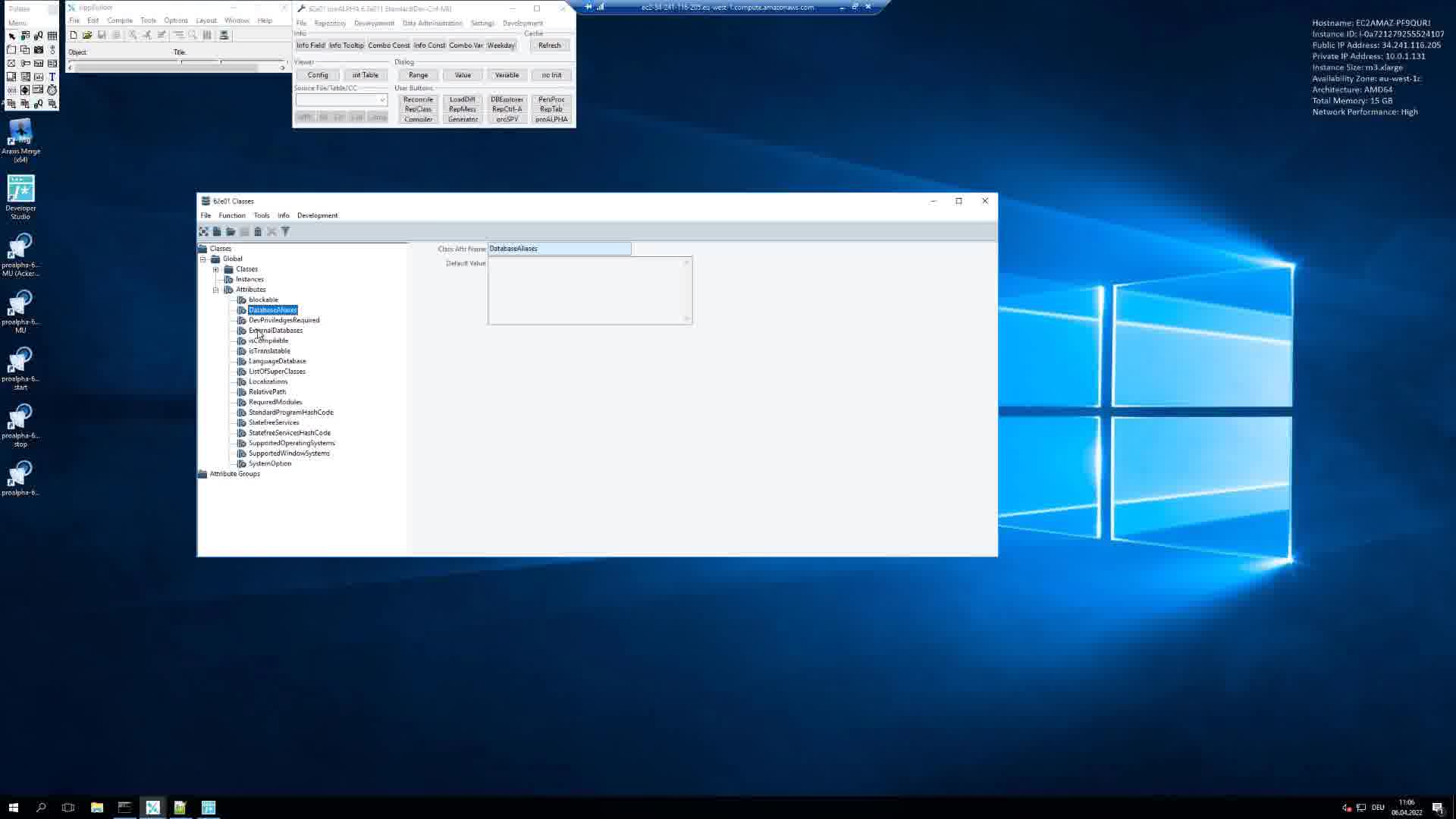Viewport: 1456px width, 819px height.
Task: Open the proalpha start desktop shortcut
Action: pyautogui.click(x=20, y=369)
